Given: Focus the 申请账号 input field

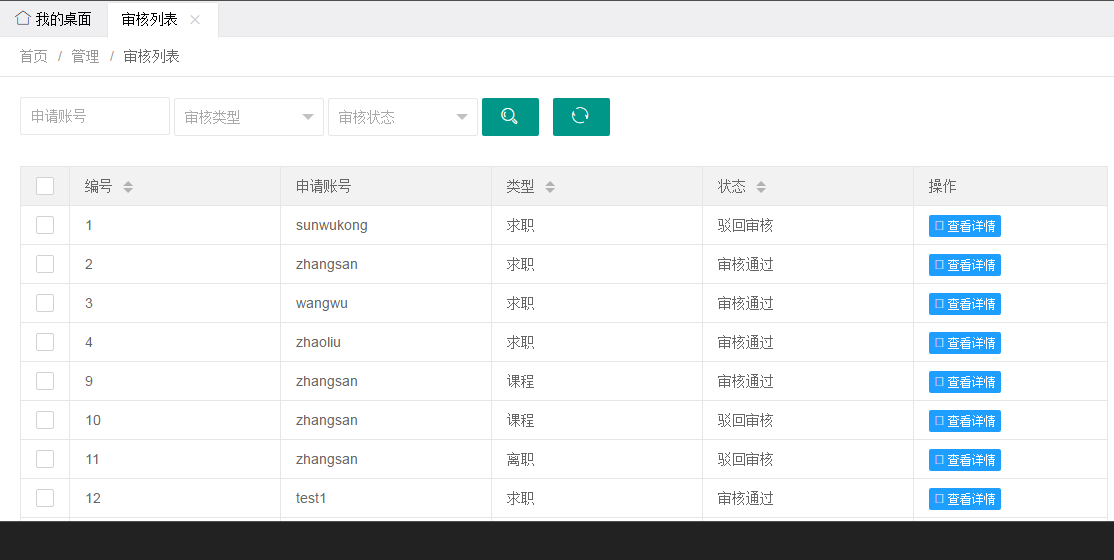Looking at the screenshot, I should pos(95,116).
